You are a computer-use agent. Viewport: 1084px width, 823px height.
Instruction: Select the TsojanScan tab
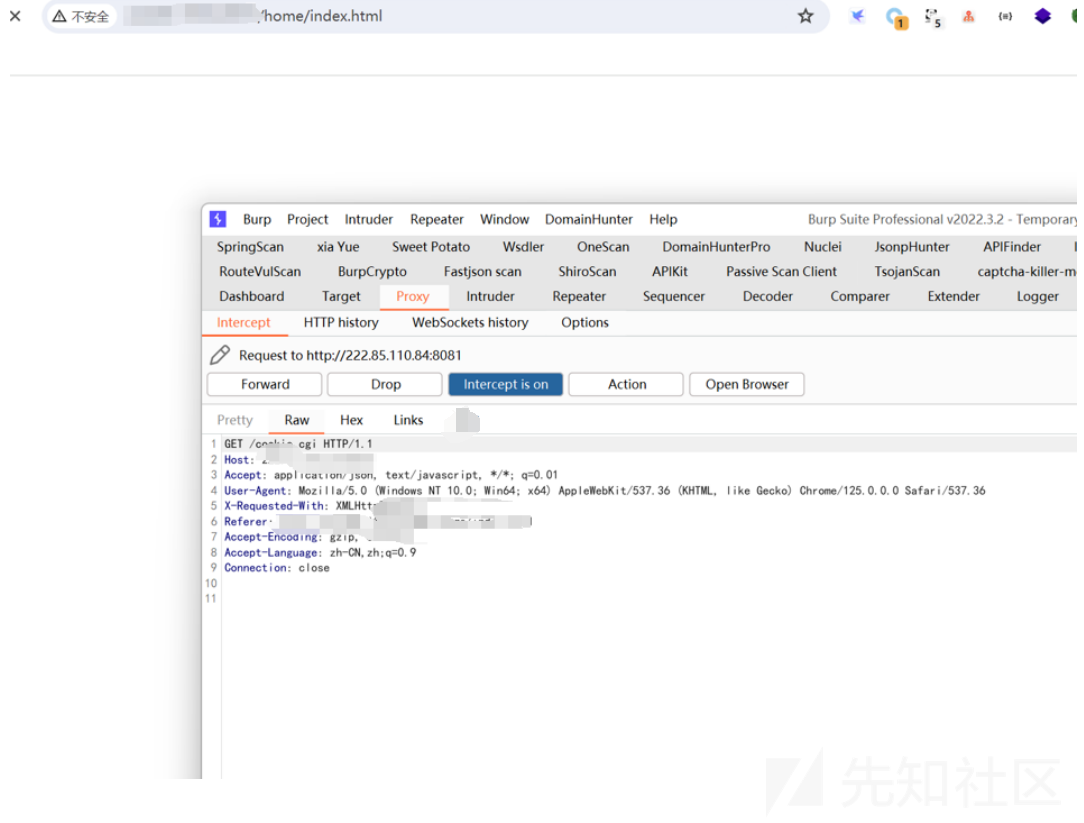pyautogui.click(x=907, y=272)
